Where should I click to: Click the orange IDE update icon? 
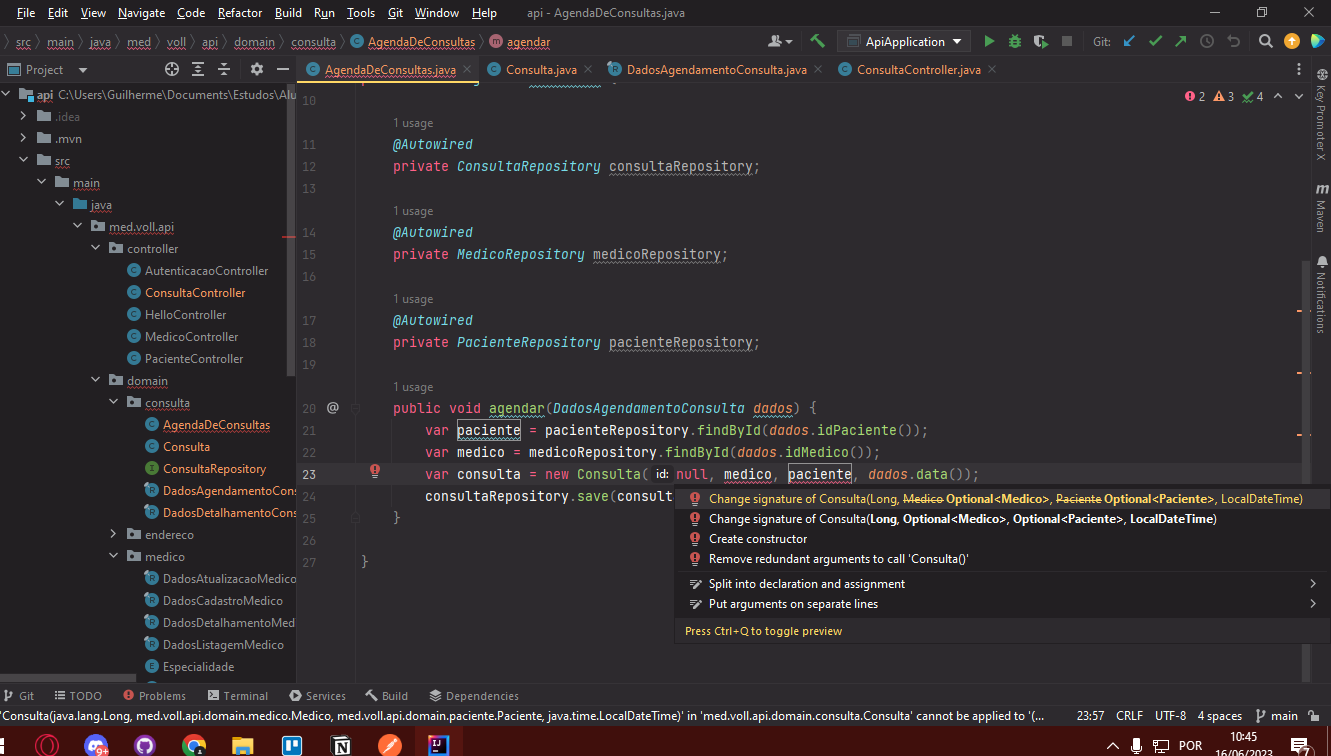tap(1292, 41)
